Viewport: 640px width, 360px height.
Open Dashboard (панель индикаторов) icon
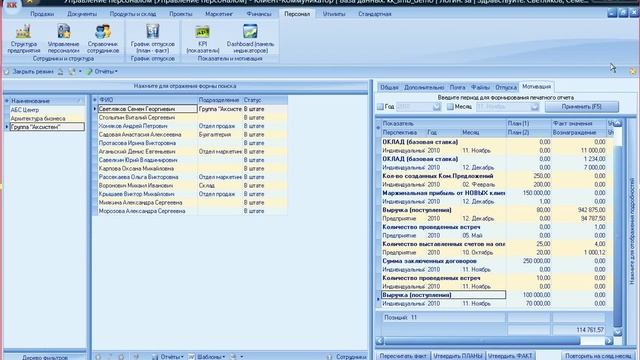(250, 39)
